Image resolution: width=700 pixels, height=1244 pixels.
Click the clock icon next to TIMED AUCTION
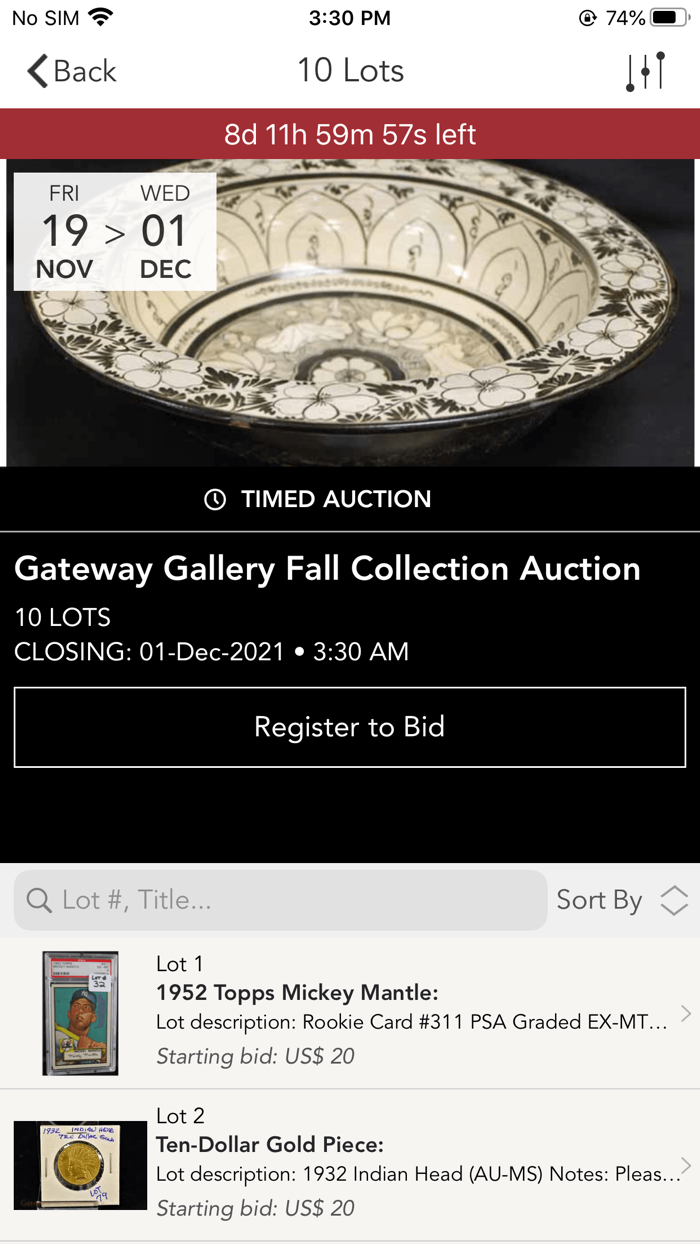(217, 499)
